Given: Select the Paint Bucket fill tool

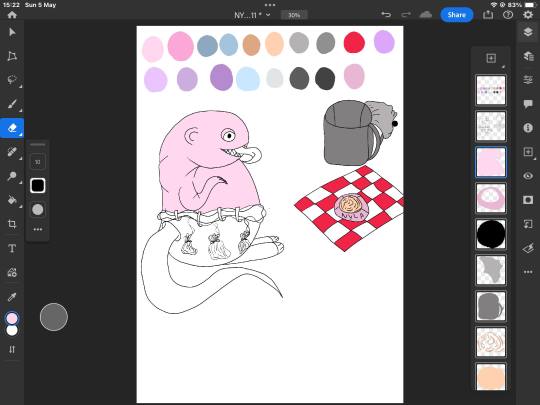Looking at the screenshot, I should click(12, 200).
